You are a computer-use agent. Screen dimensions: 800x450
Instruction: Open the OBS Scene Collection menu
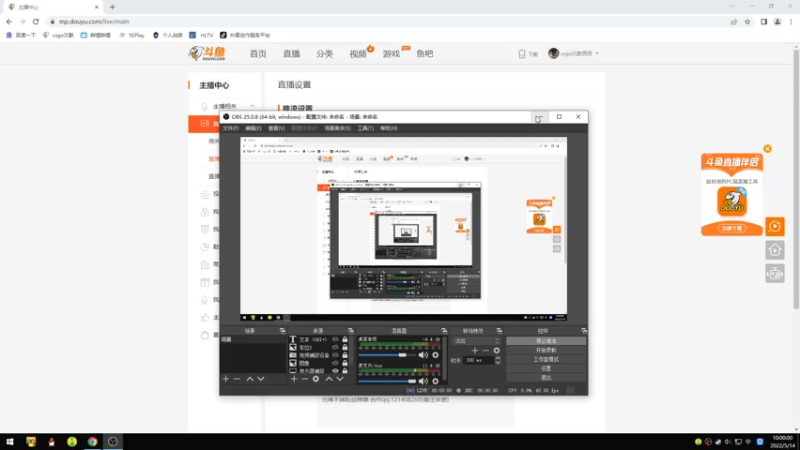coord(337,129)
